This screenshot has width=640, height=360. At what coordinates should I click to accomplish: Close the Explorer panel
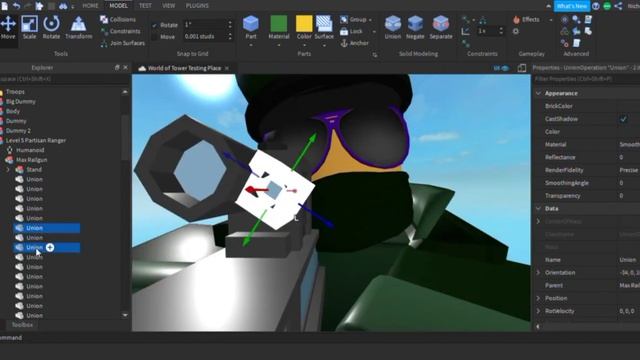126,68
